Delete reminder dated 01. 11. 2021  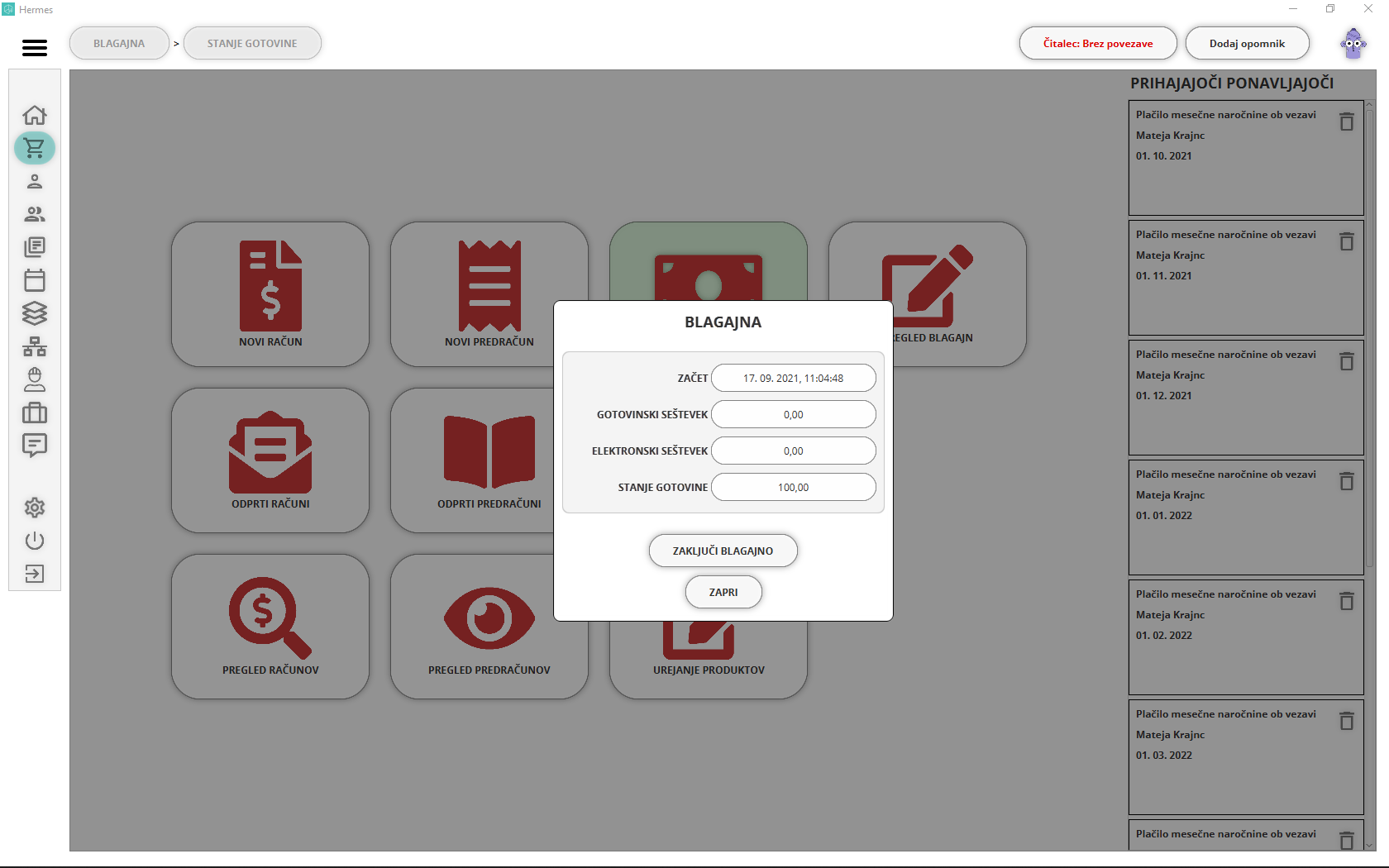pos(1347,241)
